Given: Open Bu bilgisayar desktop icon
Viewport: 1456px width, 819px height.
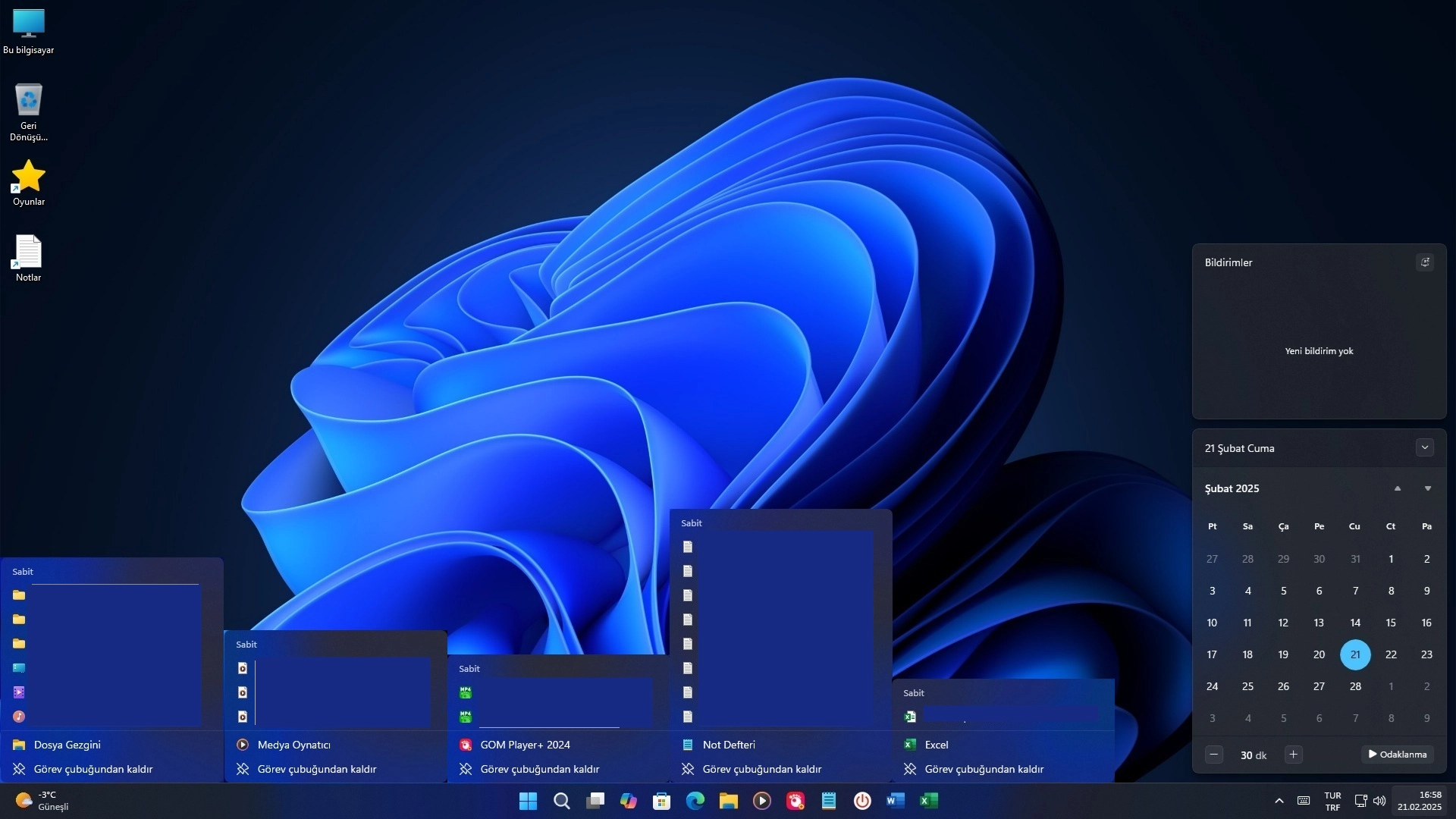Looking at the screenshot, I should (x=29, y=32).
